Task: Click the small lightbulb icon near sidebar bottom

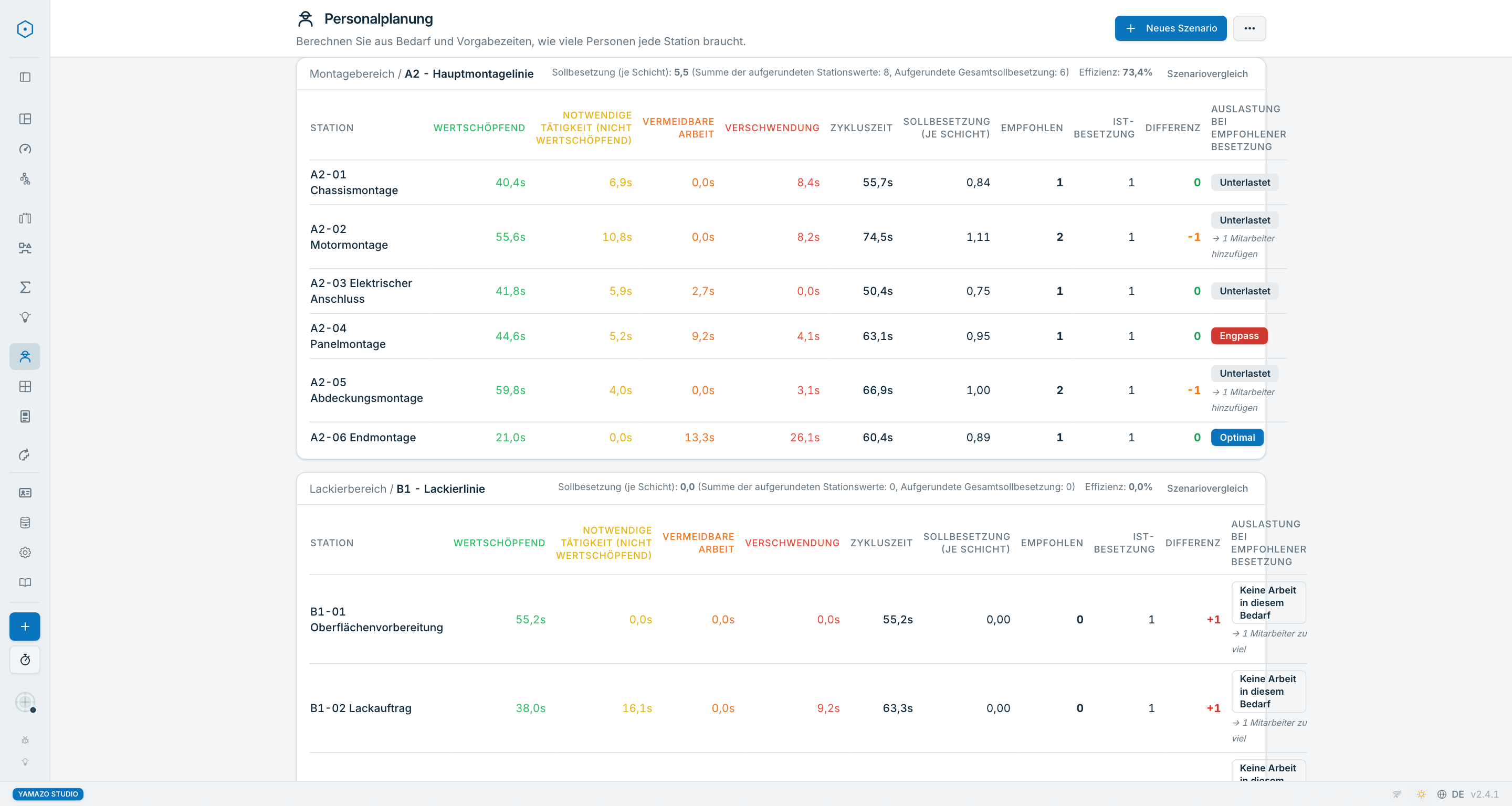Action: 25,762
